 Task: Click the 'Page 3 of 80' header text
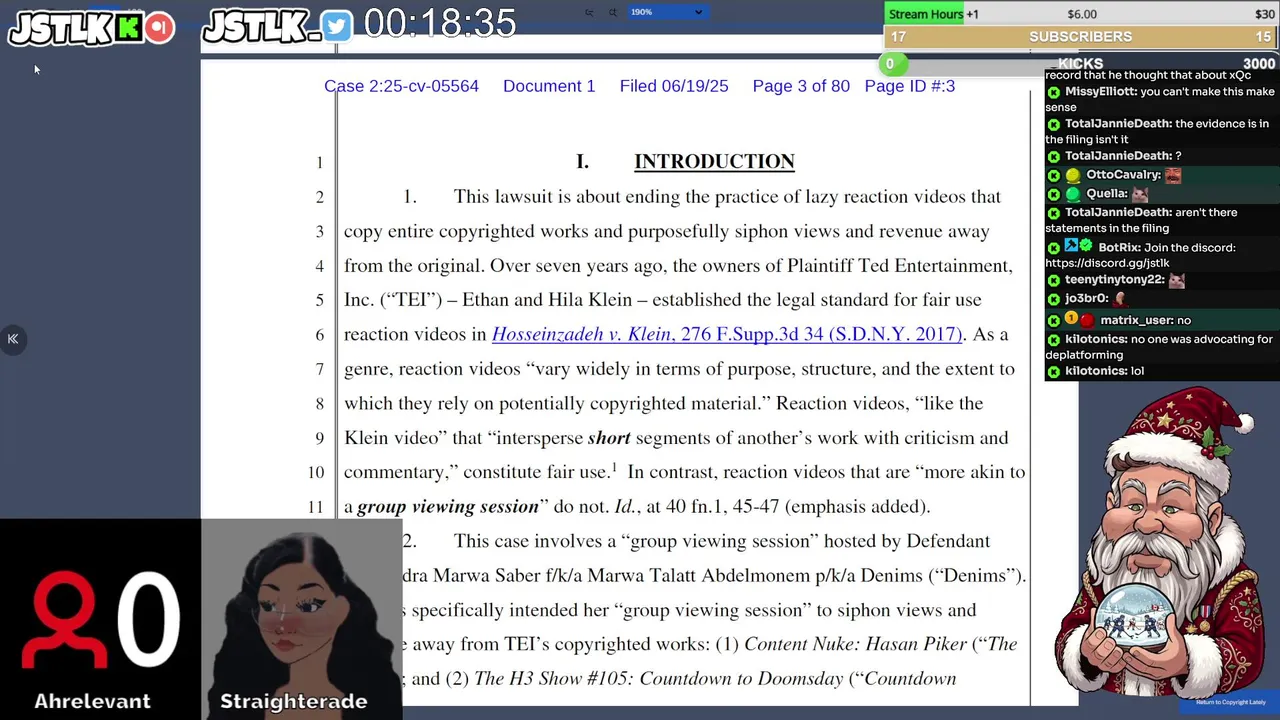pyautogui.click(x=801, y=86)
